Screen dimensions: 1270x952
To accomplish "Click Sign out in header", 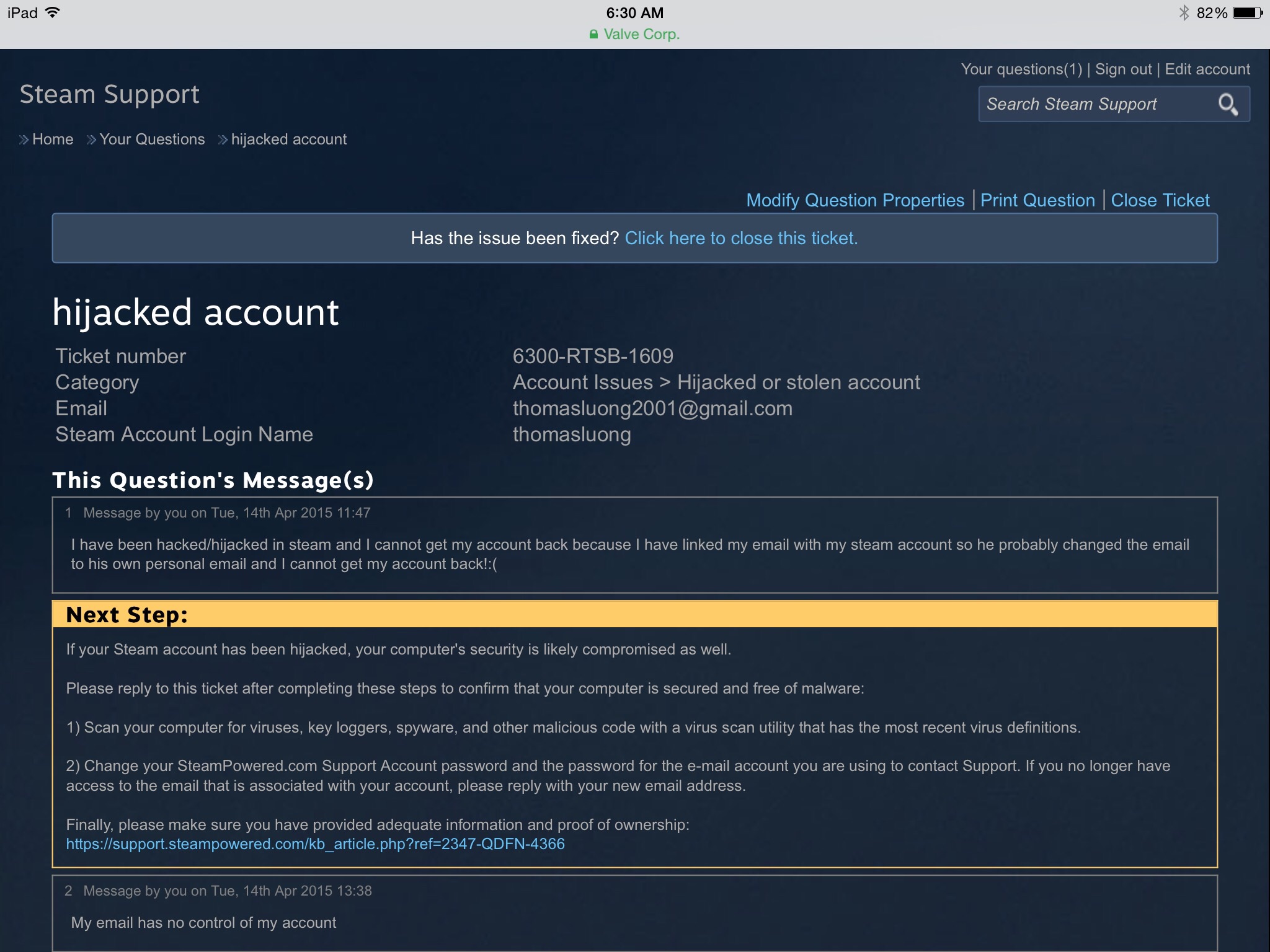I will pyautogui.click(x=1123, y=69).
